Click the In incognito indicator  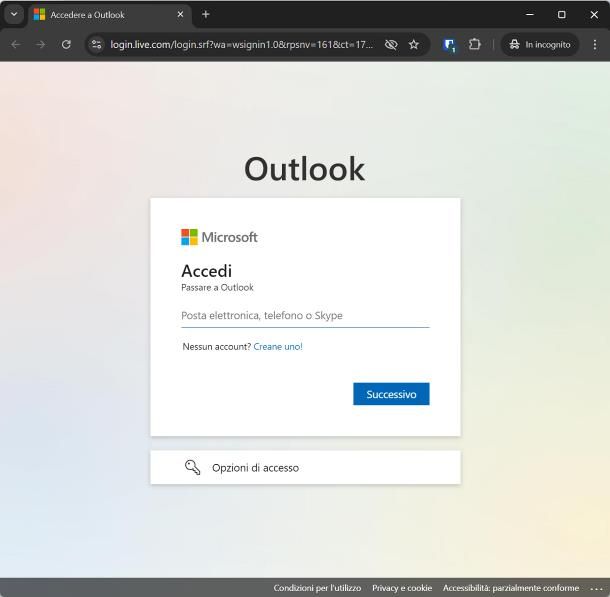(x=540, y=45)
